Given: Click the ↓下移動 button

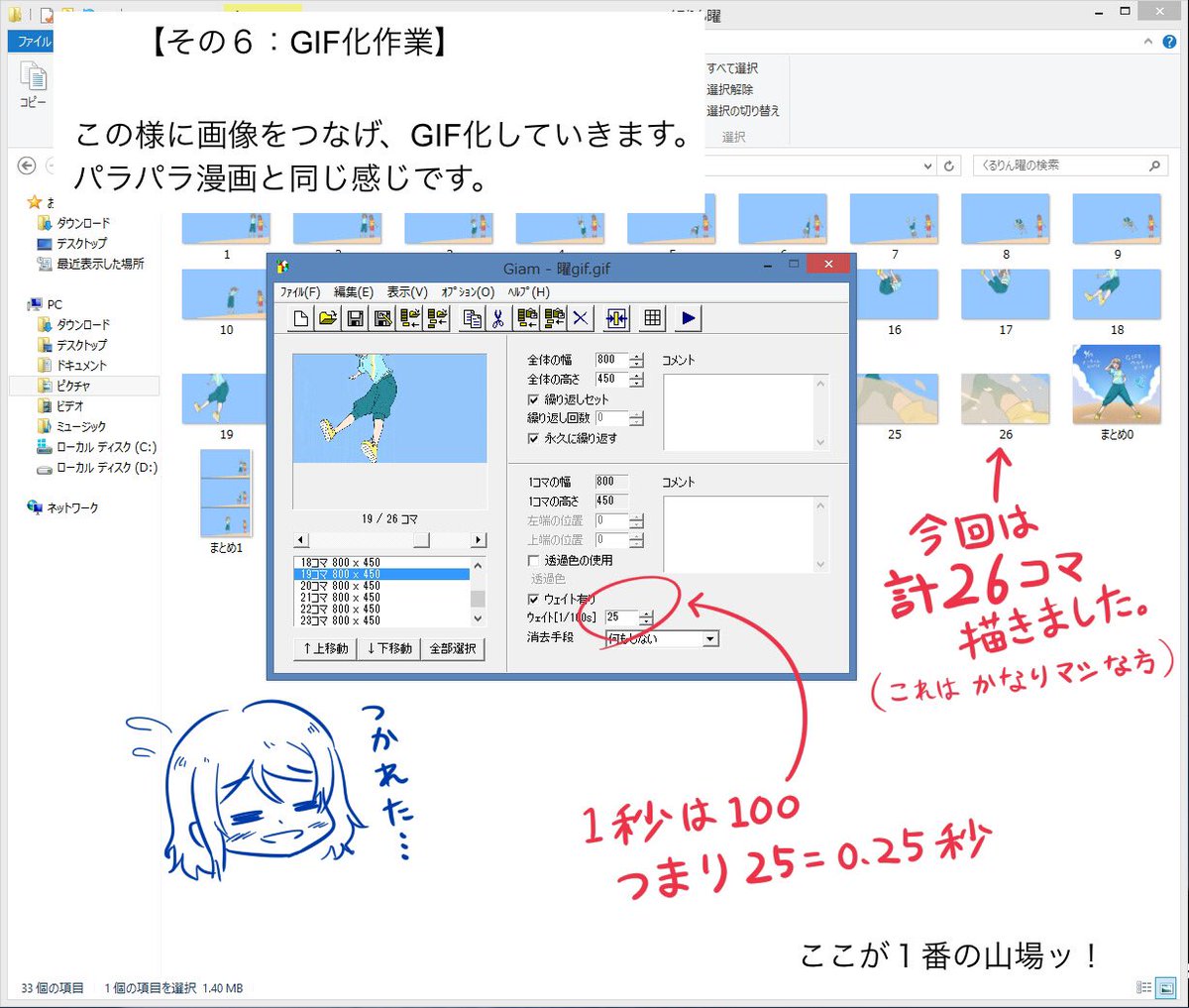Looking at the screenshot, I should [389, 648].
